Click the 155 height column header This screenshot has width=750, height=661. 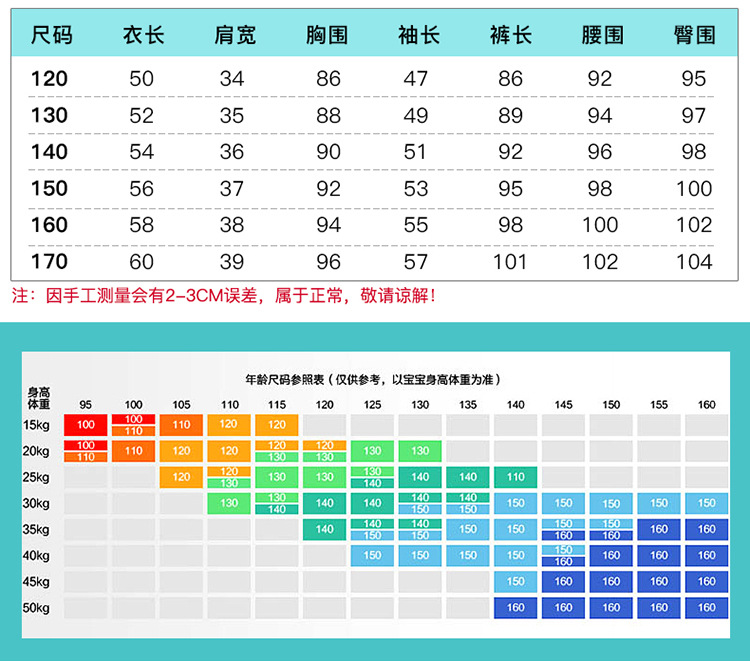point(659,405)
